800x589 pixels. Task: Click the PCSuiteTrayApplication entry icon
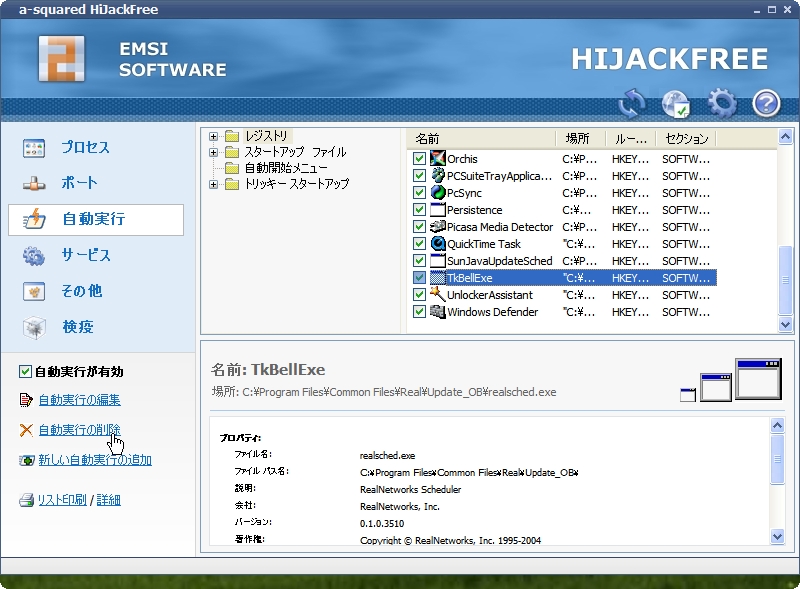coord(438,175)
